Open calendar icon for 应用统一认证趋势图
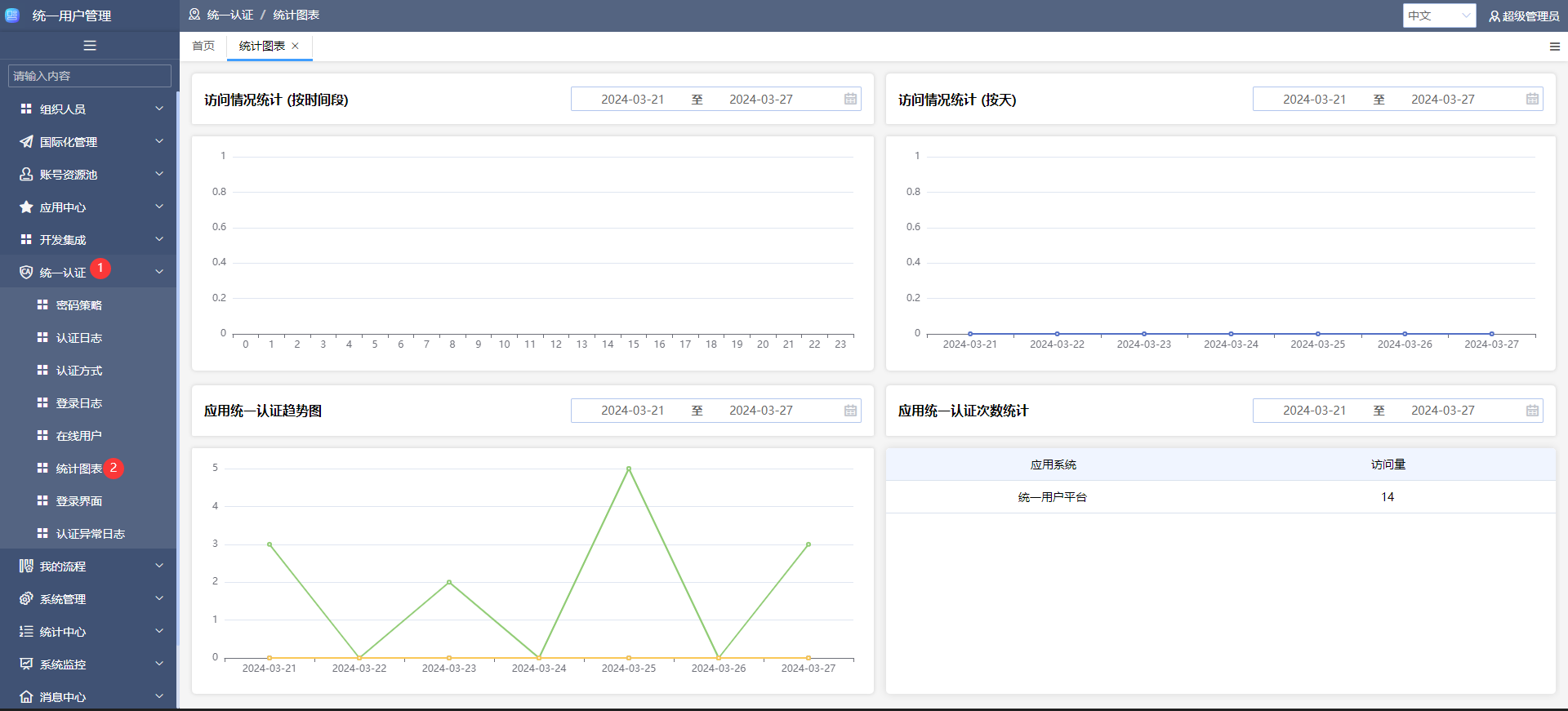This screenshot has height=711, width=1568. (x=850, y=411)
